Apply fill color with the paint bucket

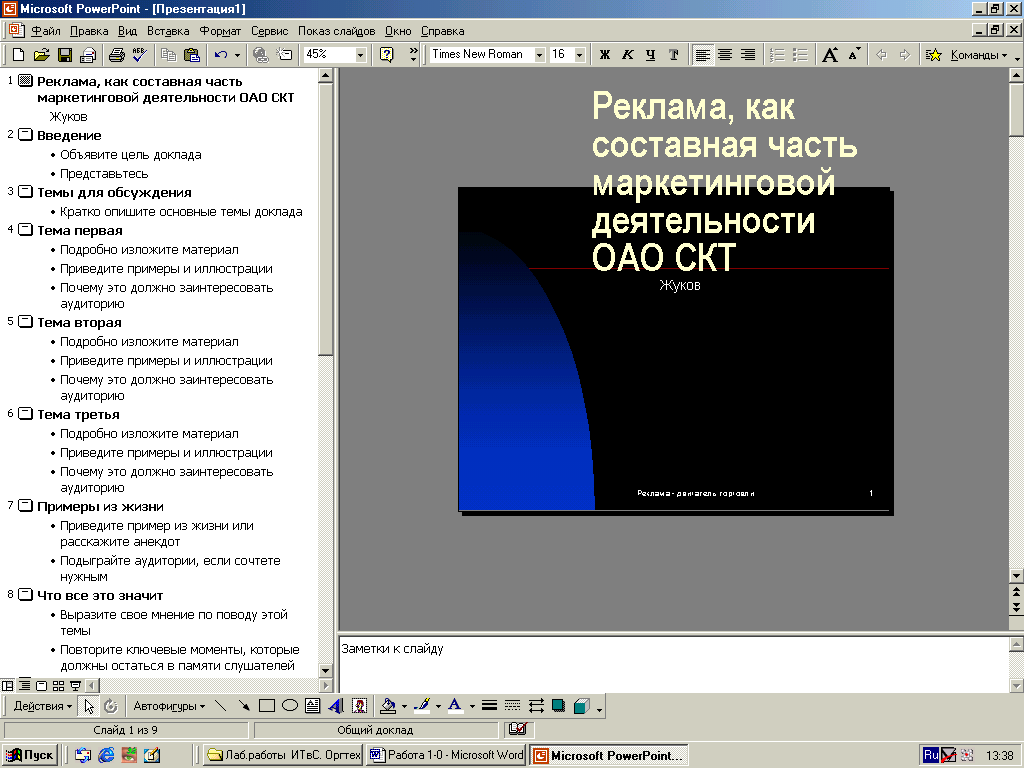coord(388,706)
